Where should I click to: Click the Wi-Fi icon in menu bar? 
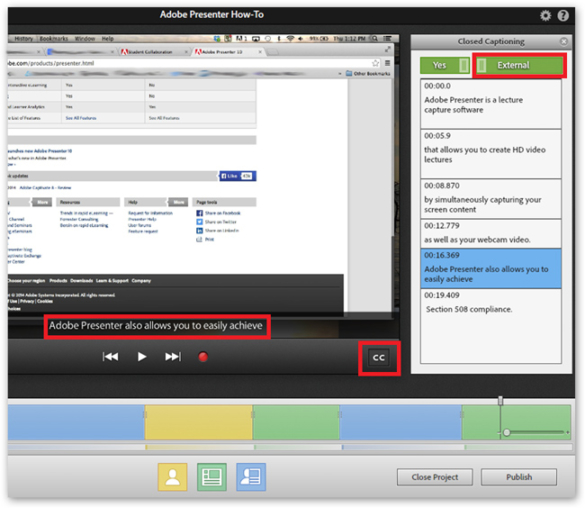coord(290,38)
